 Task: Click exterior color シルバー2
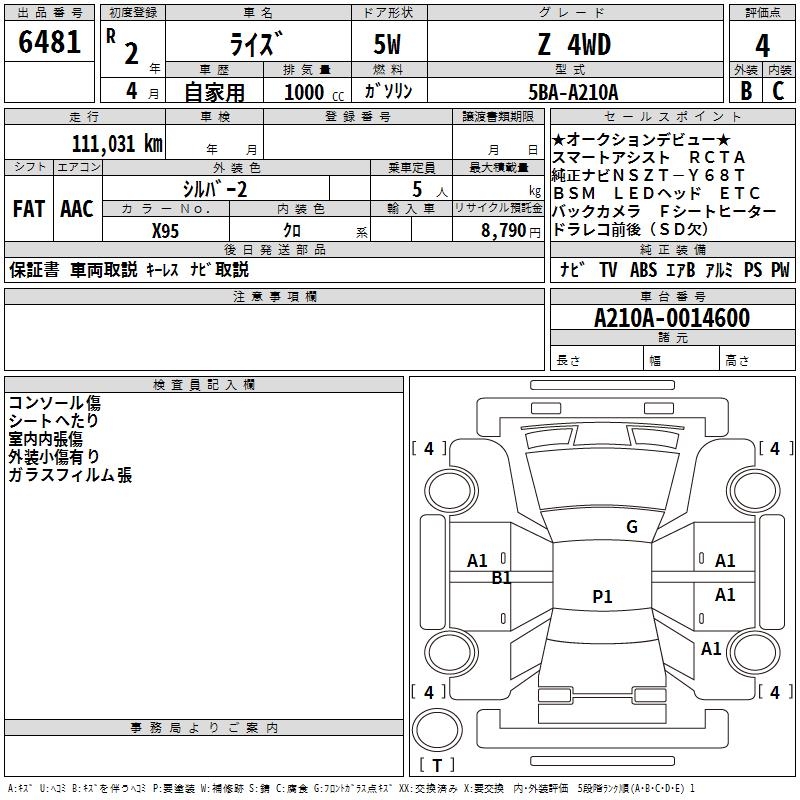click(x=215, y=189)
